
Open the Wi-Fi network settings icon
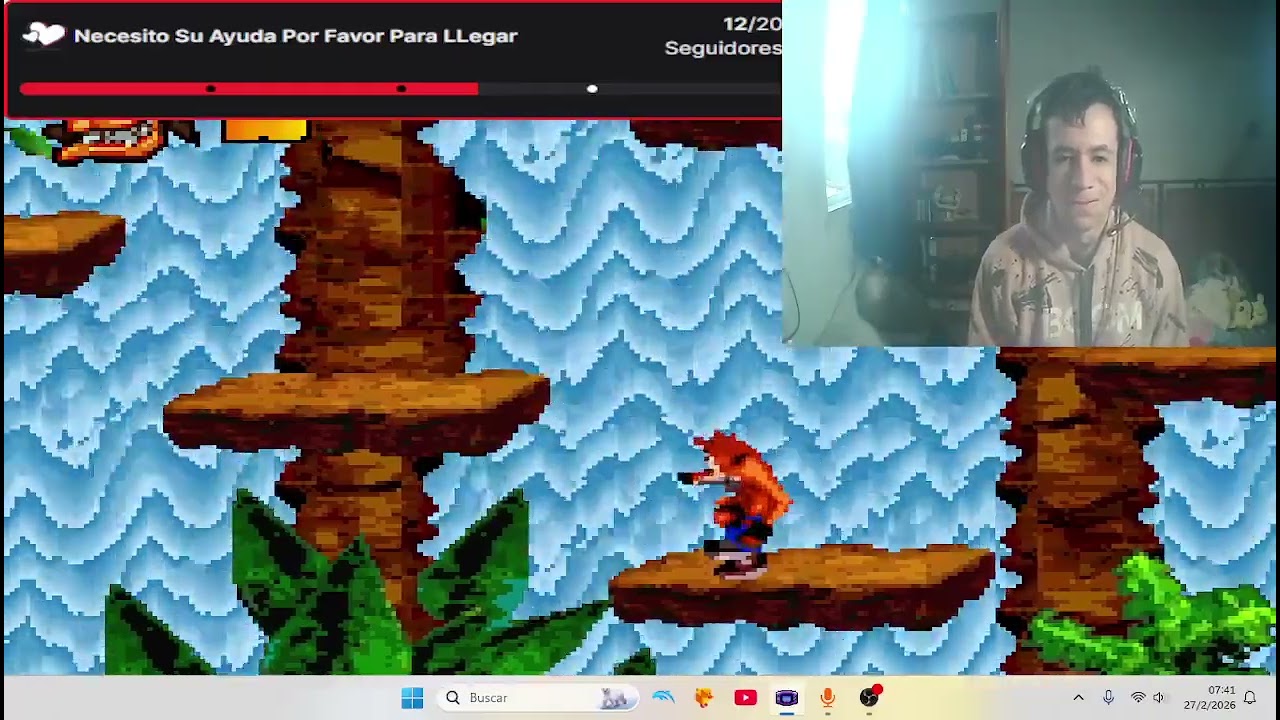(1137, 698)
